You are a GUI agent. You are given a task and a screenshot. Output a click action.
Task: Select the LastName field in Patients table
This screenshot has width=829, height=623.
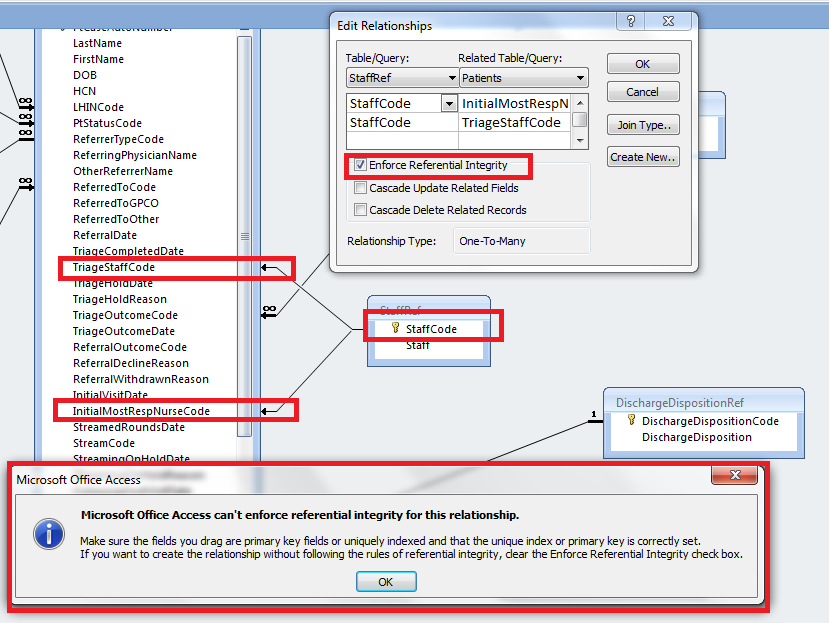[x=97, y=43]
